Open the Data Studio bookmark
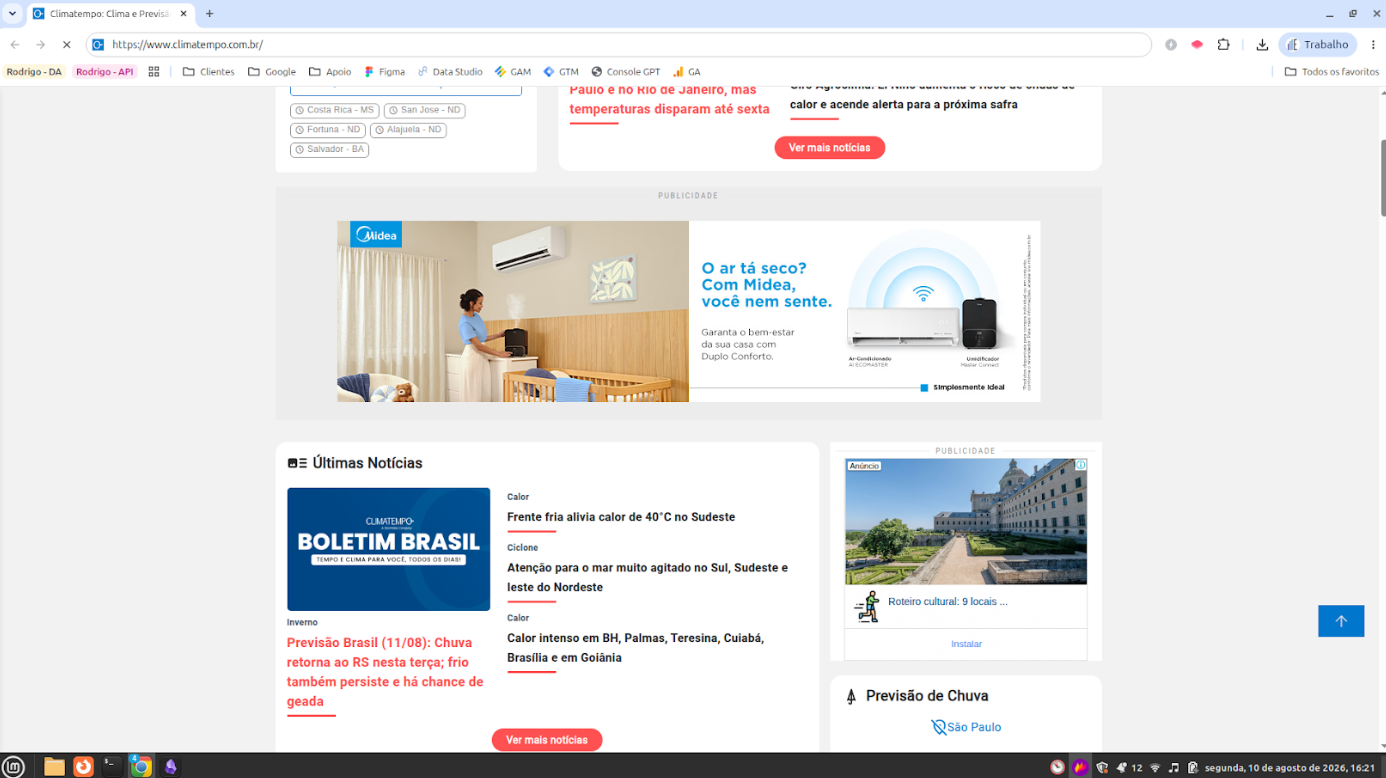 click(x=450, y=72)
